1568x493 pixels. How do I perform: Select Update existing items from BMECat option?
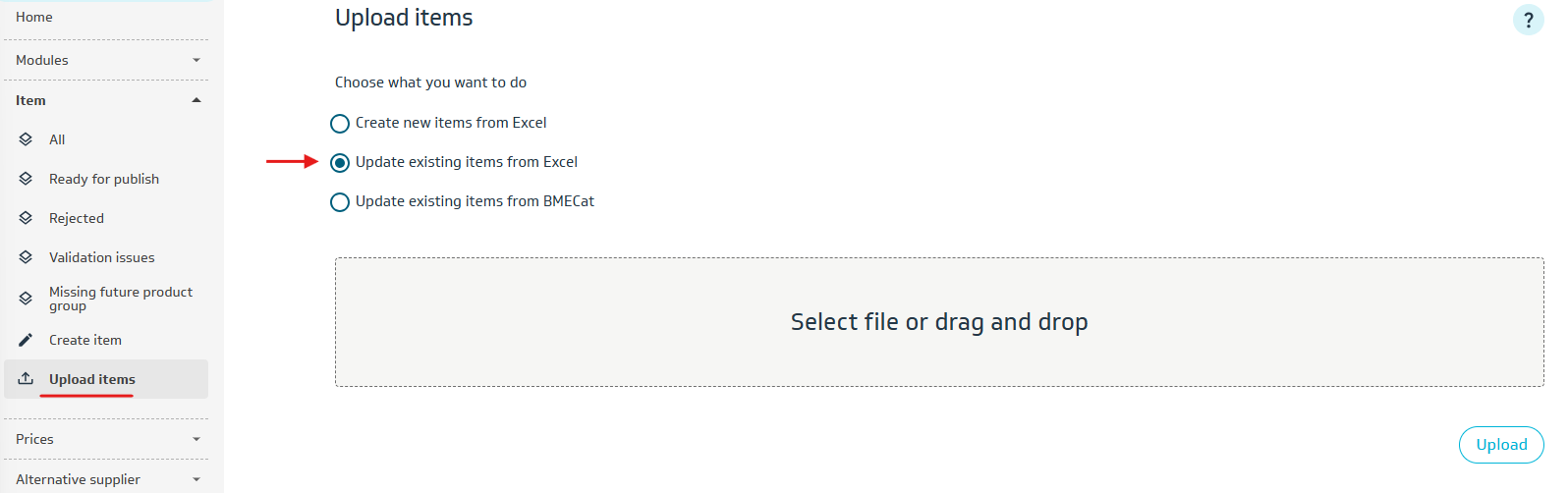pos(340,202)
